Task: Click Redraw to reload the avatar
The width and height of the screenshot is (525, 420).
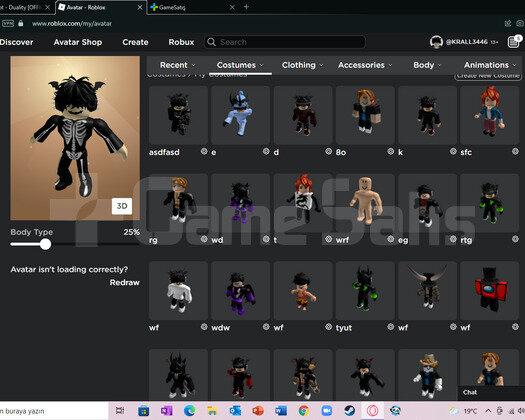Action: pyautogui.click(x=125, y=282)
